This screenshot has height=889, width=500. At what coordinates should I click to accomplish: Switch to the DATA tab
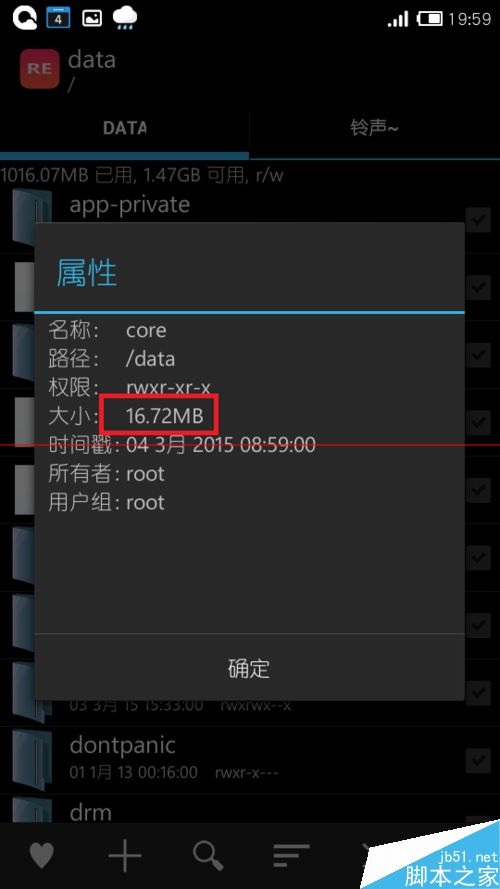[x=125, y=128]
